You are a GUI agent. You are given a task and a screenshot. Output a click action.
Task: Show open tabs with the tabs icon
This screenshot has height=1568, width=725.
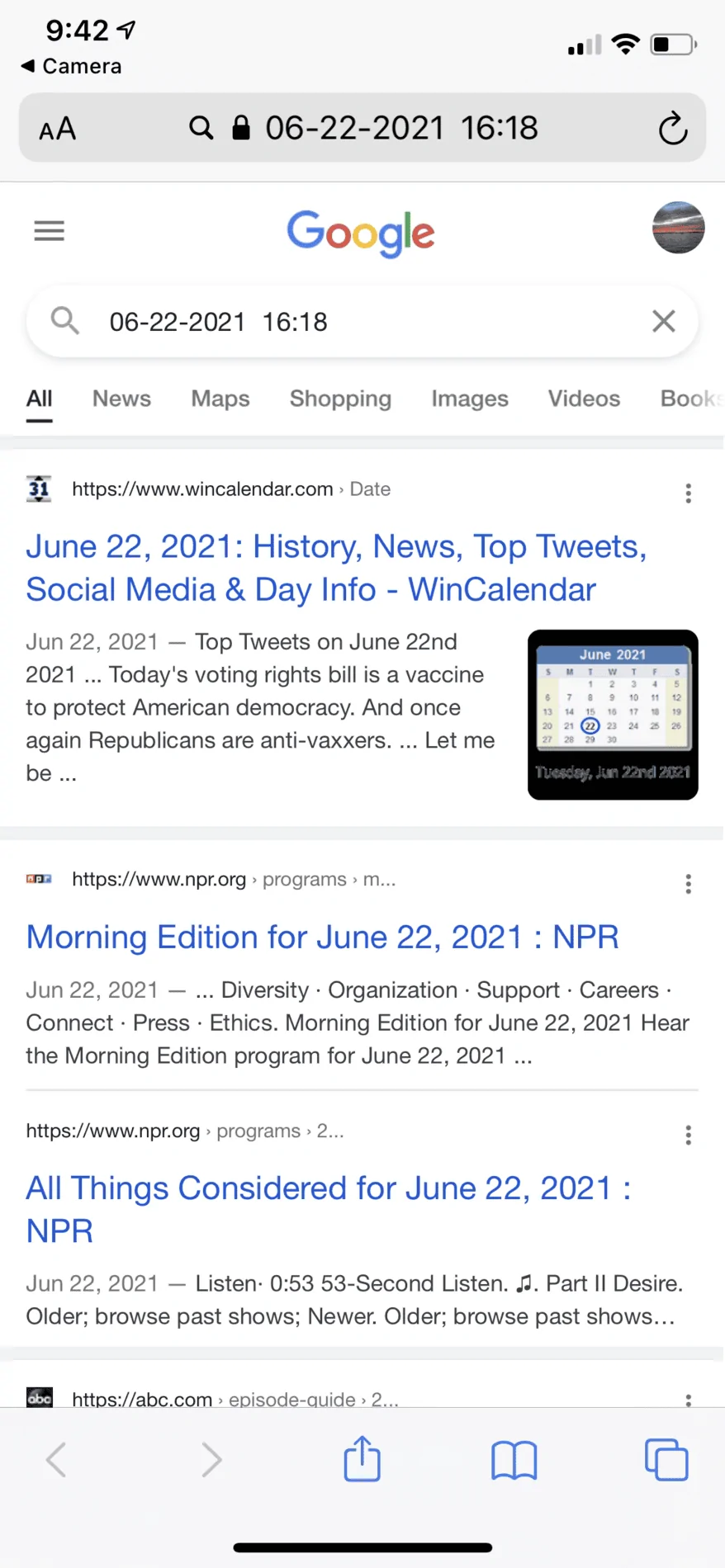(x=666, y=1459)
